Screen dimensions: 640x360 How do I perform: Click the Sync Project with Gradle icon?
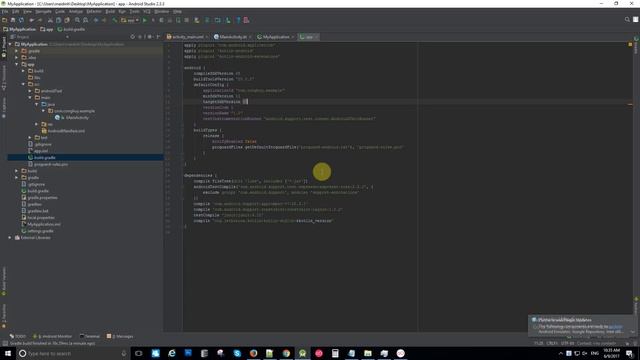coord(207,20)
